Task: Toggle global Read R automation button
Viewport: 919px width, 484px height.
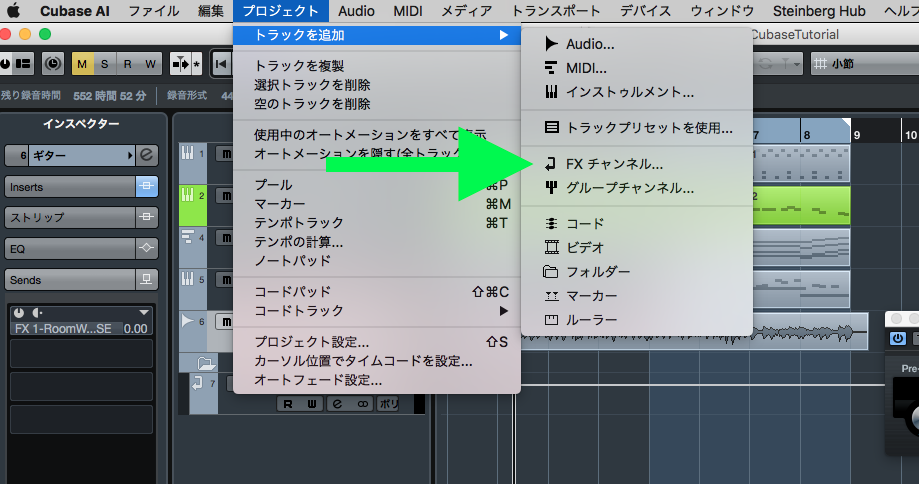Action: point(127,64)
